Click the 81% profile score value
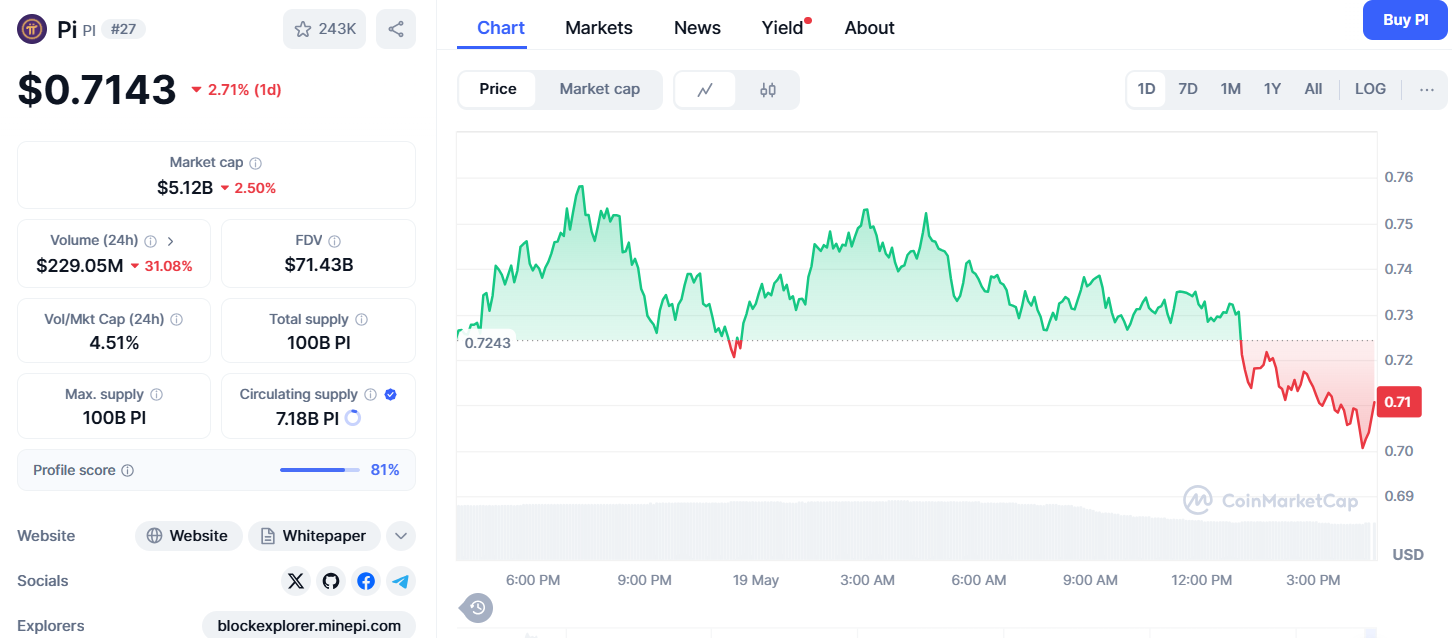1452x638 pixels. 385,470
